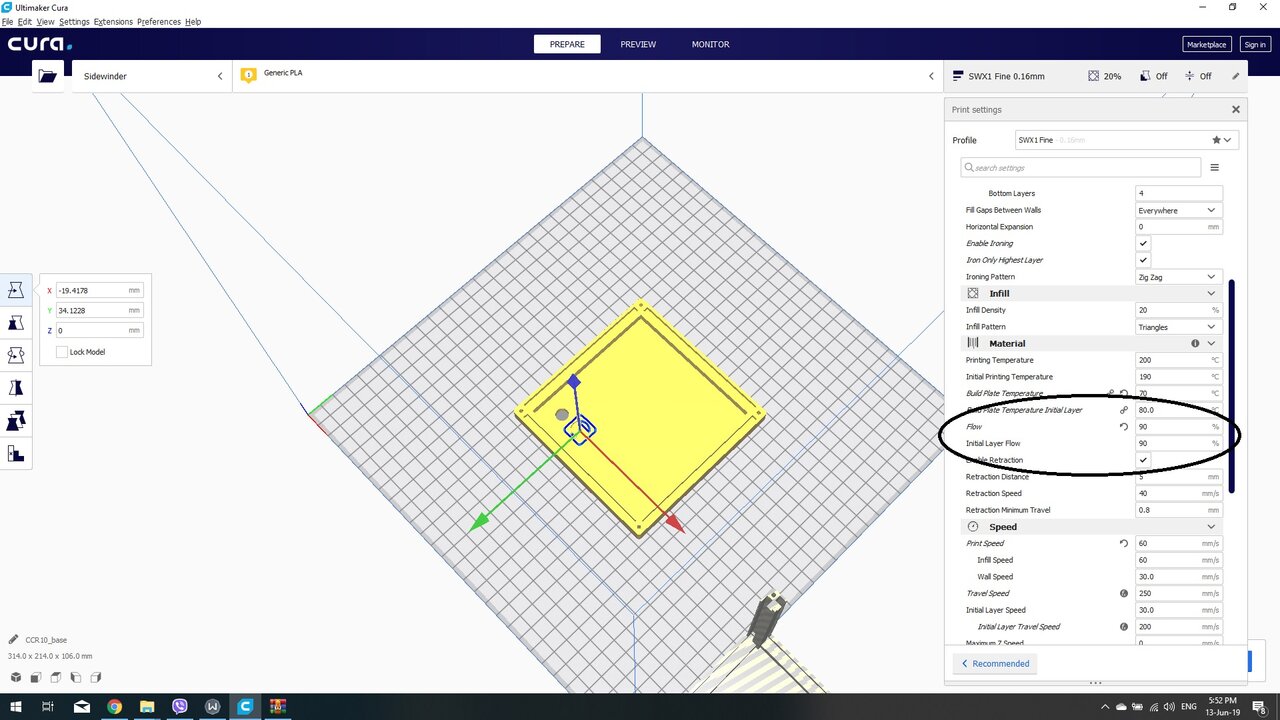
Task: Open the Extensions menu
Action: click(113, 21)
